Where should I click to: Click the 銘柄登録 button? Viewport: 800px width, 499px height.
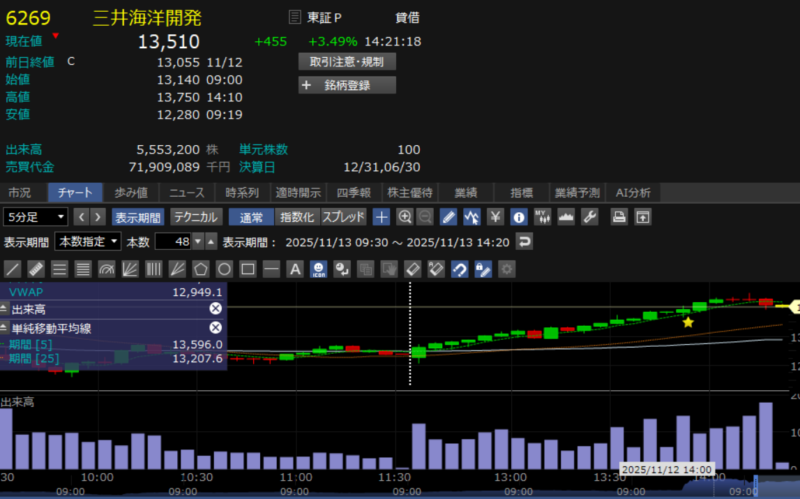(347, 85)
